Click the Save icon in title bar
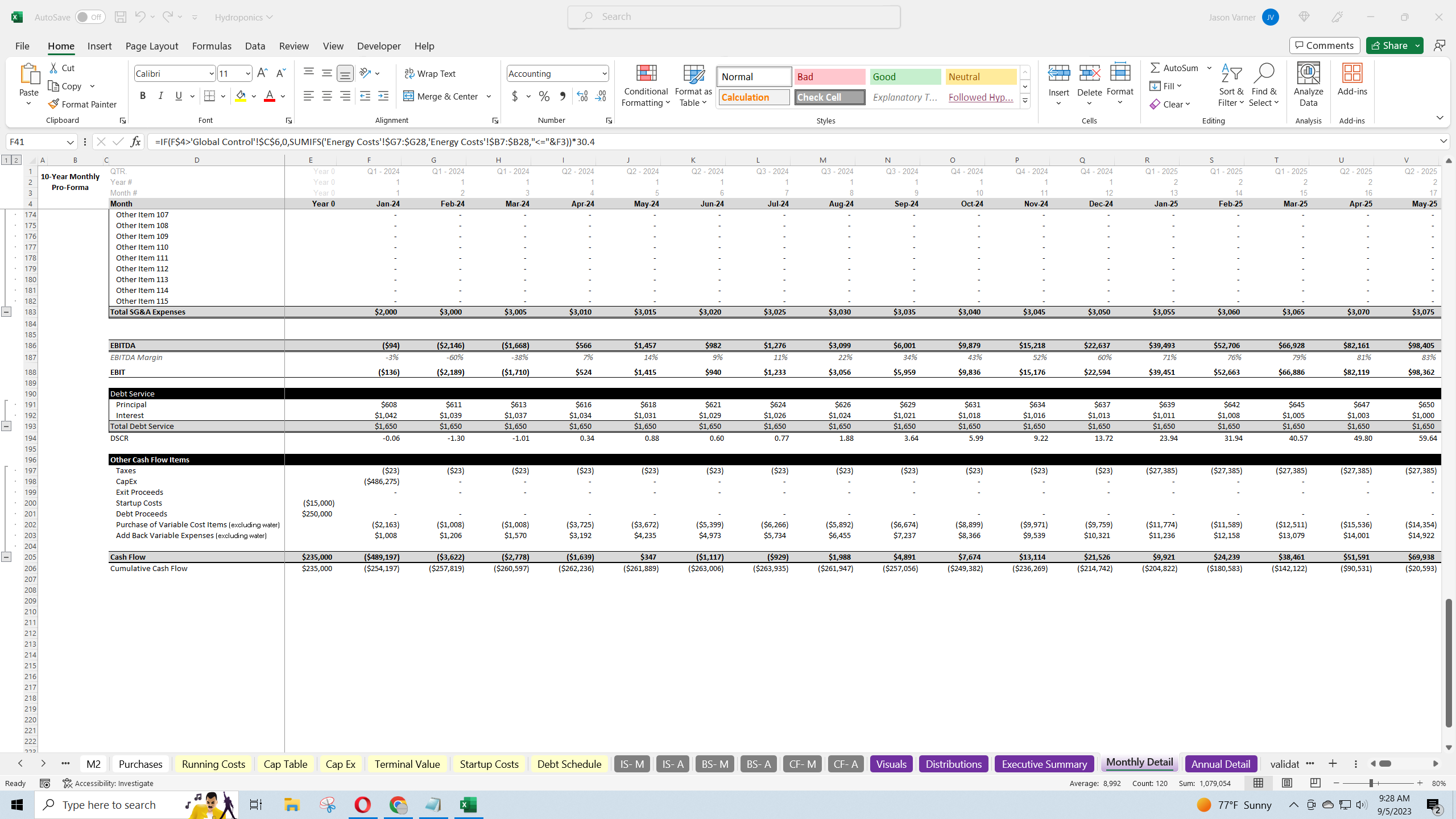This screenshot has height=819, width=1456. tap(121, 17)
